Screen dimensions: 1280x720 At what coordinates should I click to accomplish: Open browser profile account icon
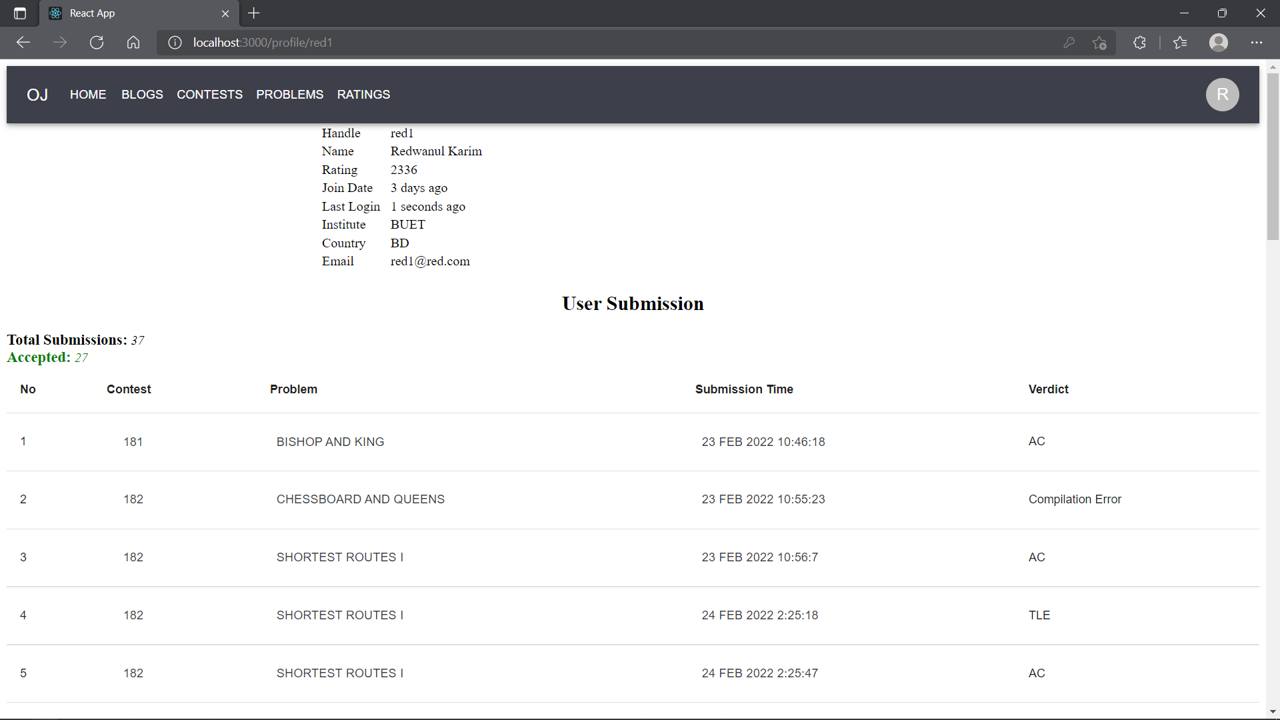click(x=1218, y=42)
